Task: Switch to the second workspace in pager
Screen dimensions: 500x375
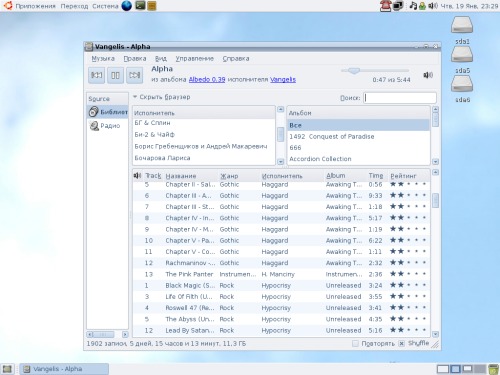Action: [x=455, y=369]
